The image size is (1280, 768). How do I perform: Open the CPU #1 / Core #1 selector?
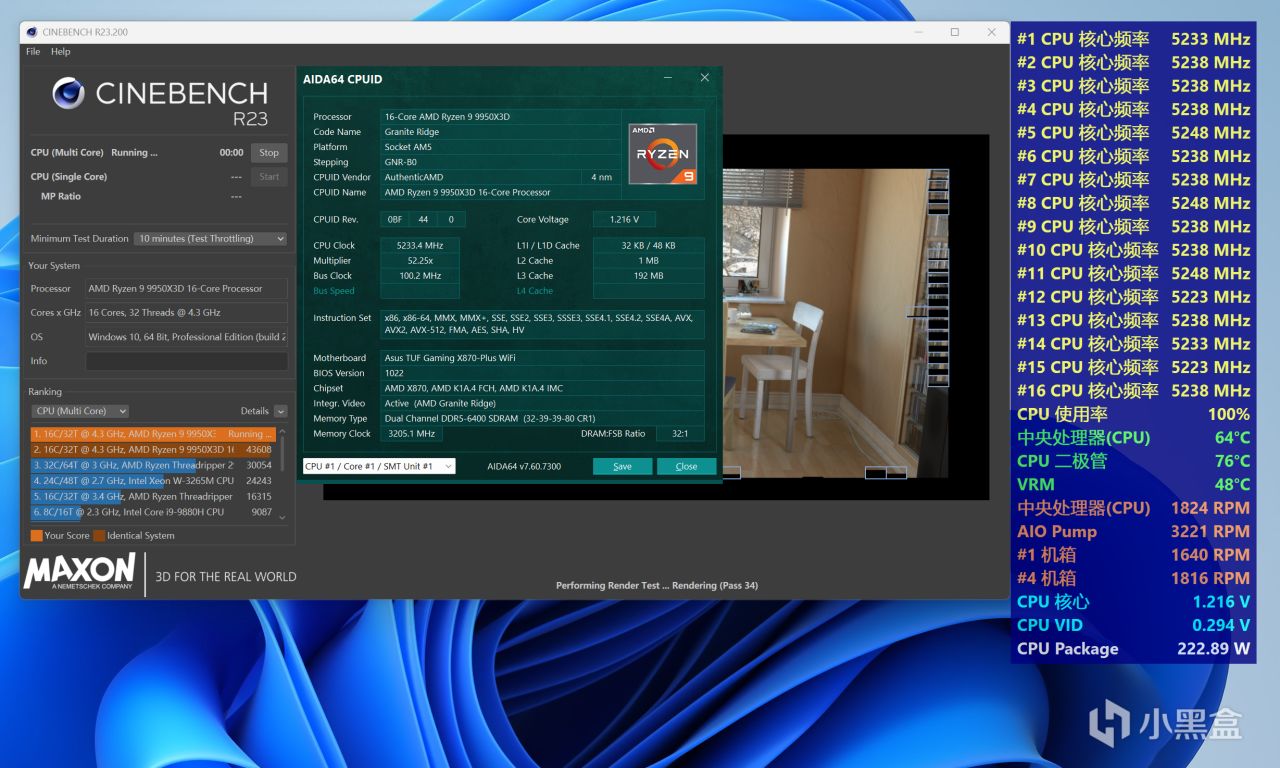(x=379, y=466)
